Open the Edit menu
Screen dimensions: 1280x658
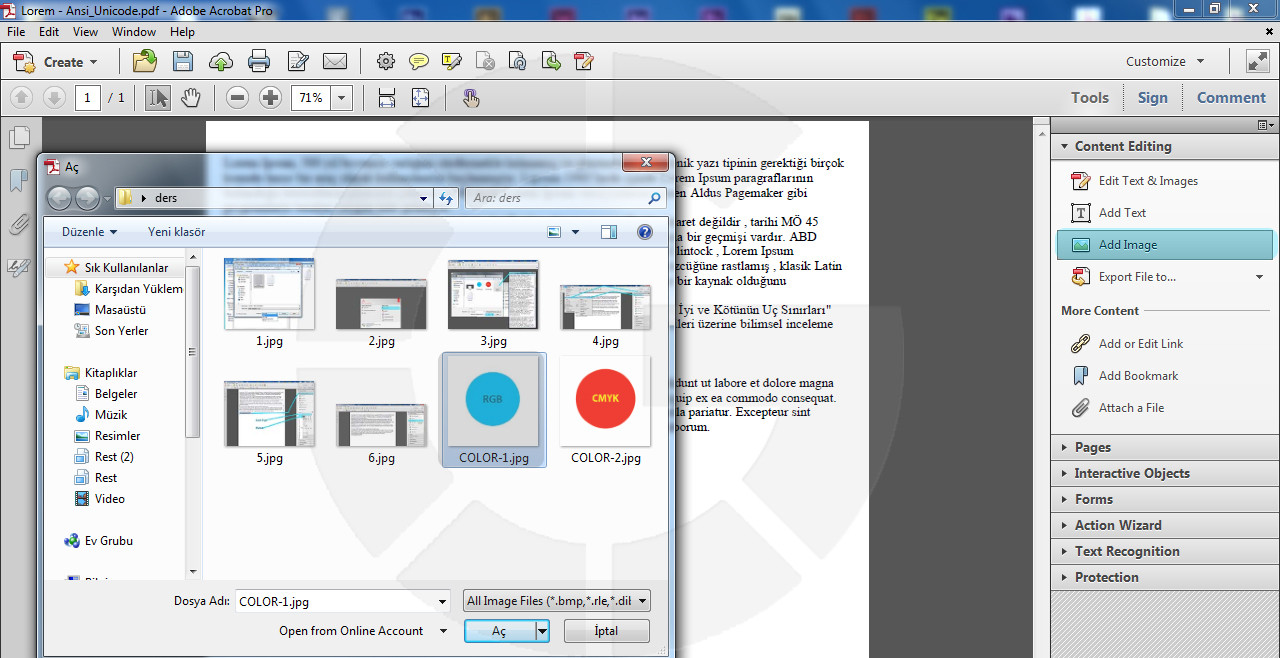click(x=49, y=32)
